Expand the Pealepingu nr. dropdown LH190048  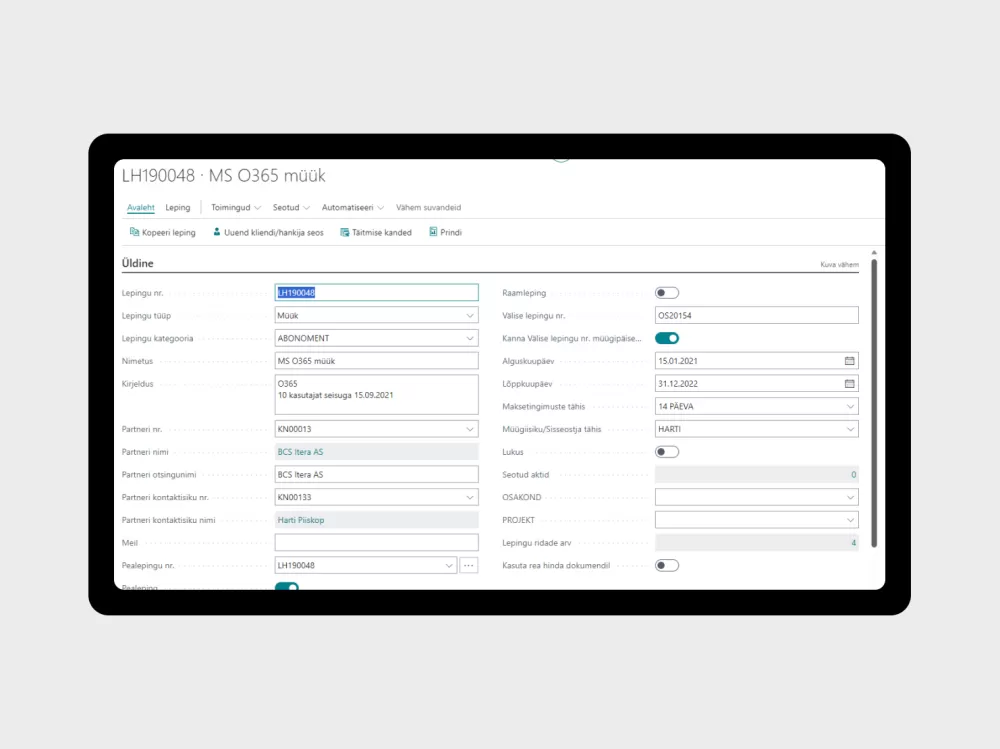click(449, 566)
